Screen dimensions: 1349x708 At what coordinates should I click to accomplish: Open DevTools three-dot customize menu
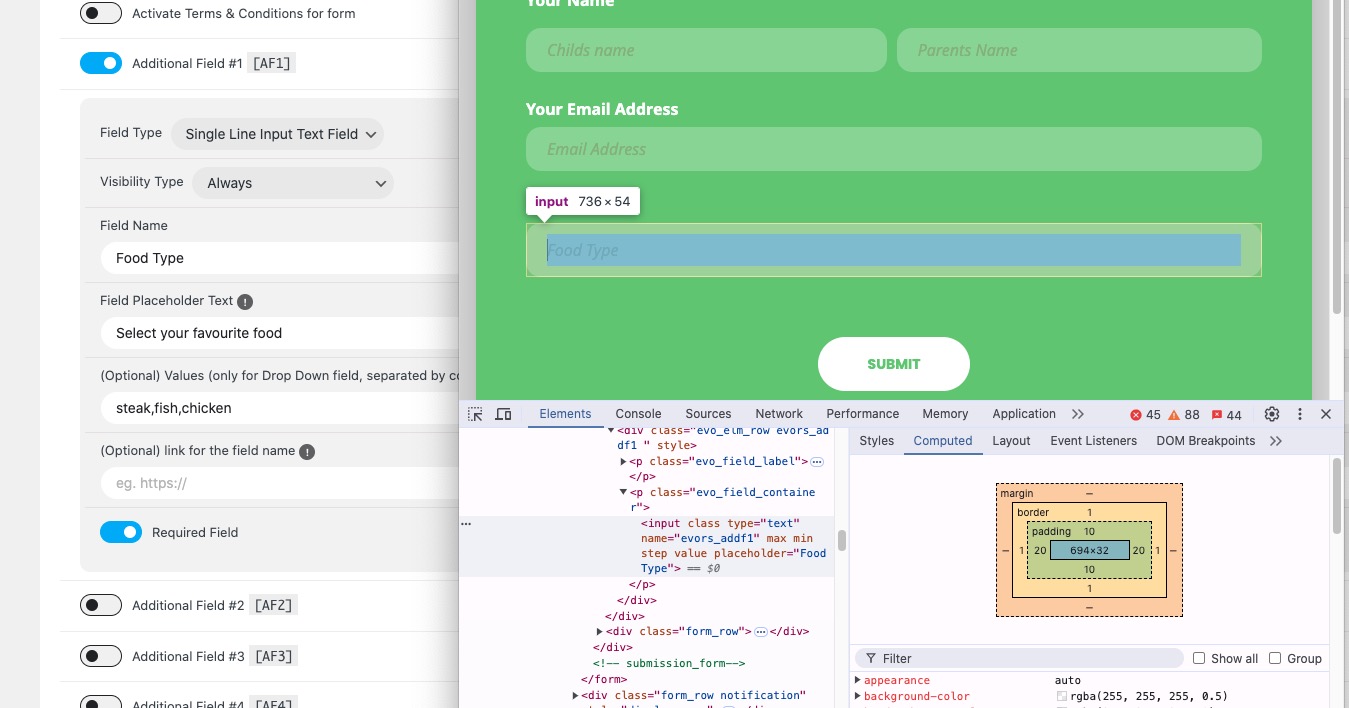click(x=1300, y=414)
